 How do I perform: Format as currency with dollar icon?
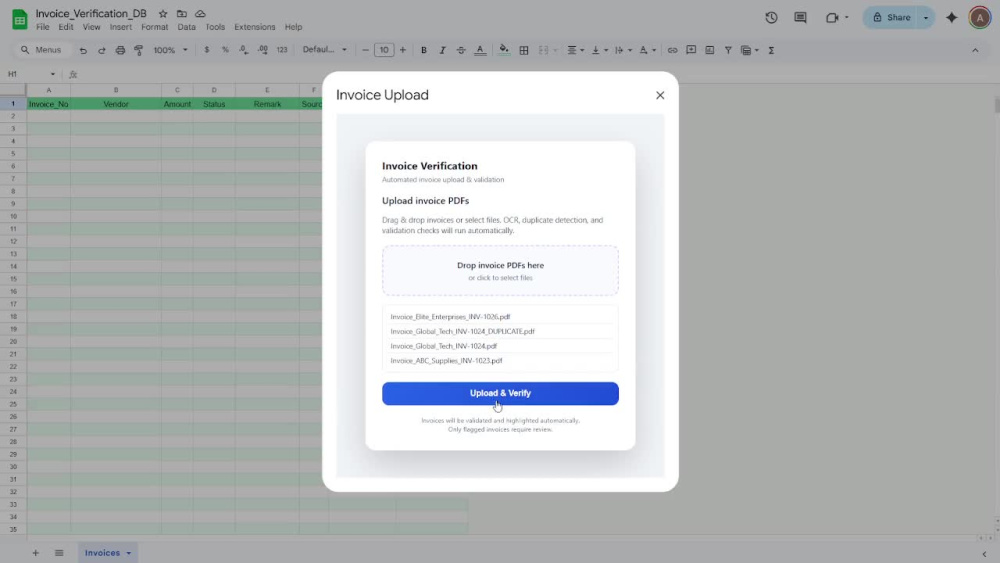click(207, 50)
